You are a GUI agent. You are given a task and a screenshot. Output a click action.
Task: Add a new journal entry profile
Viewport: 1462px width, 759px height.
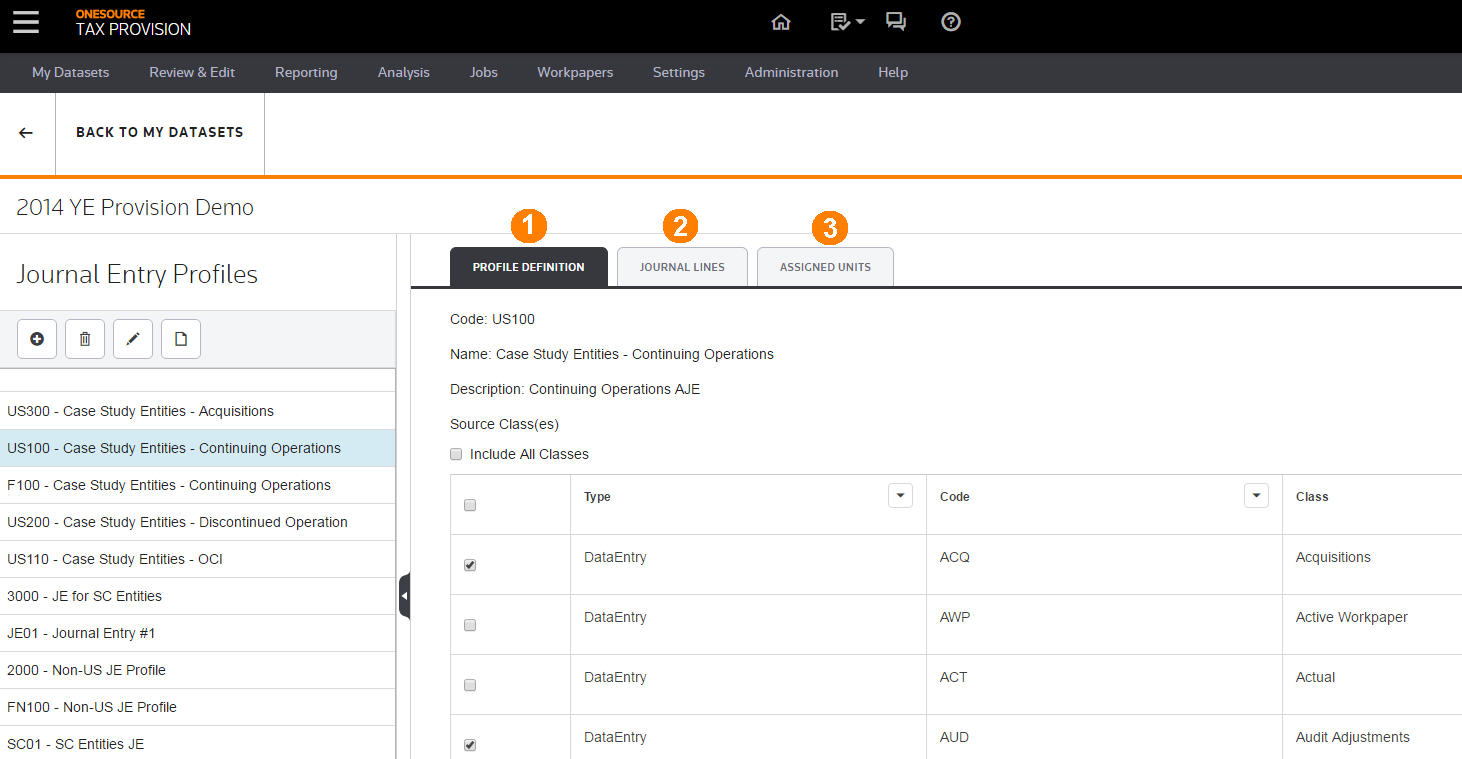tap(37, 340)
